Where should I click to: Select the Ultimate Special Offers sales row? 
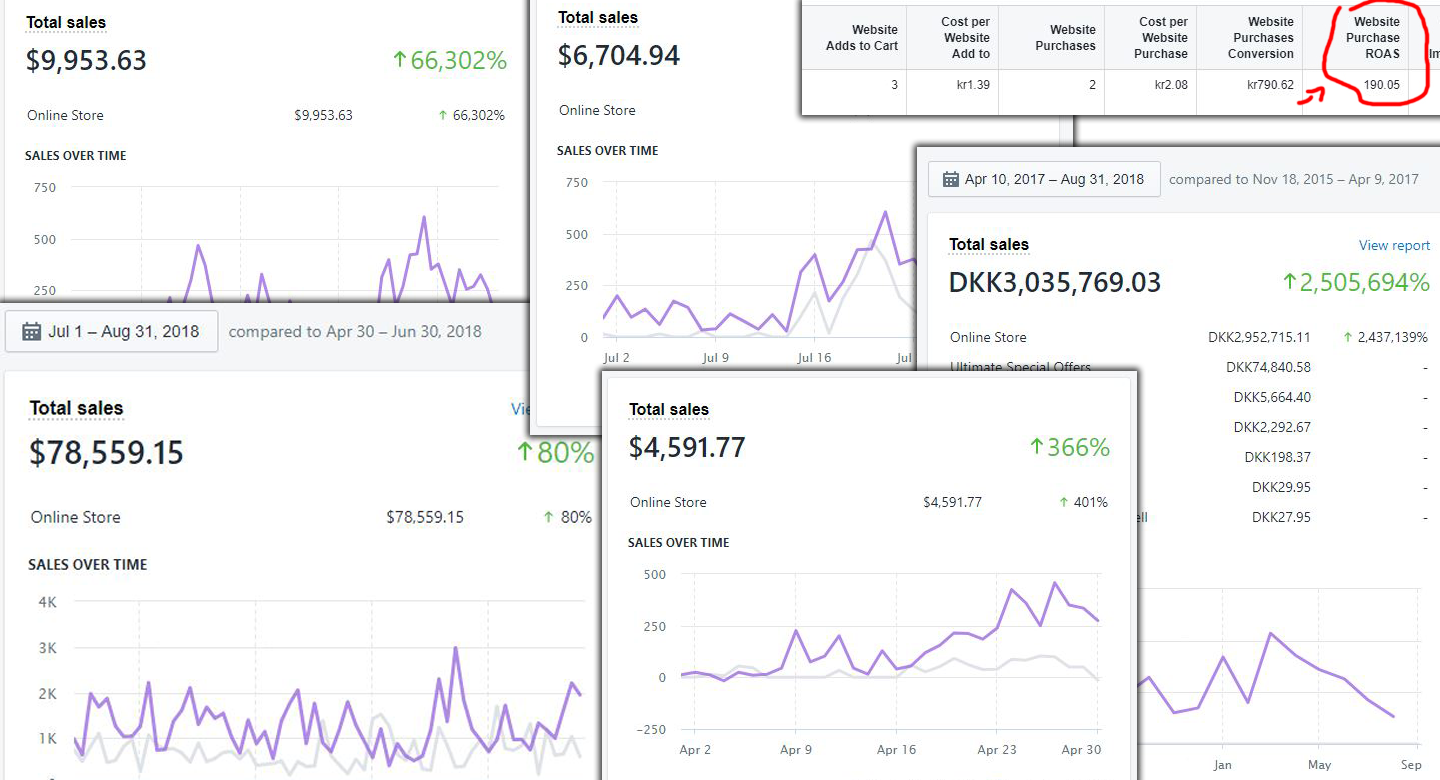(1020, 367)
